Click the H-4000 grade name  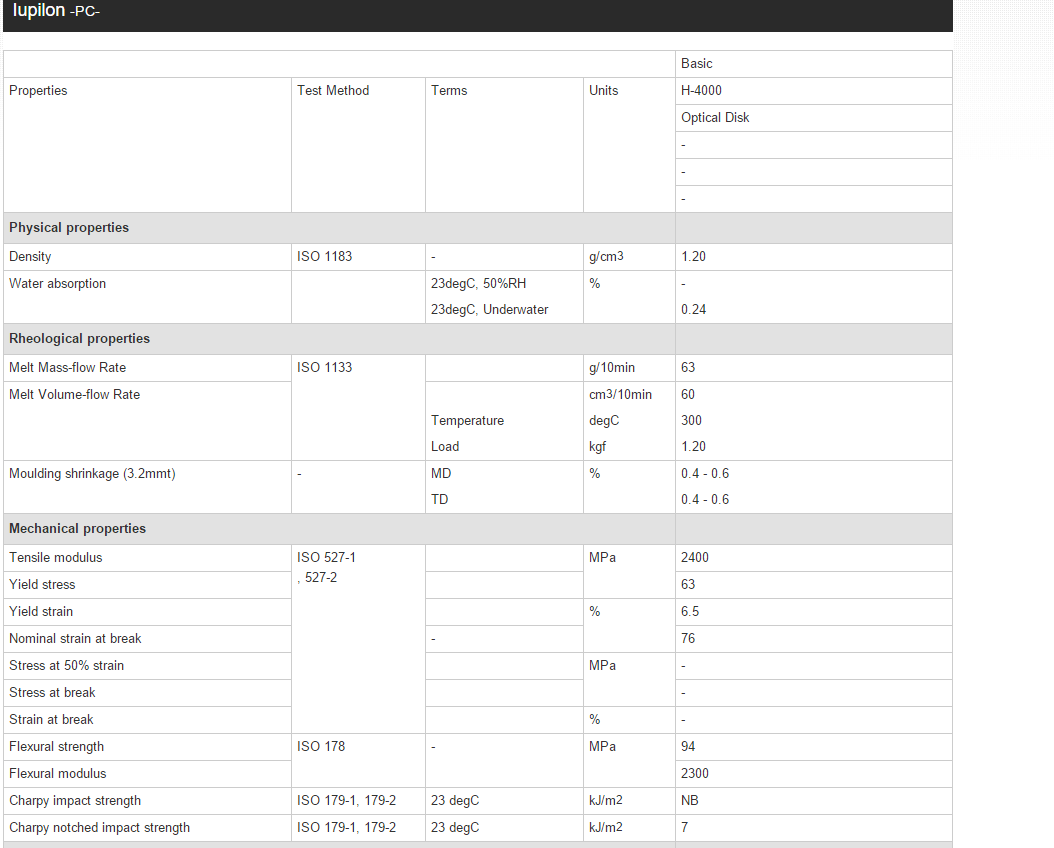coord(701,91)
